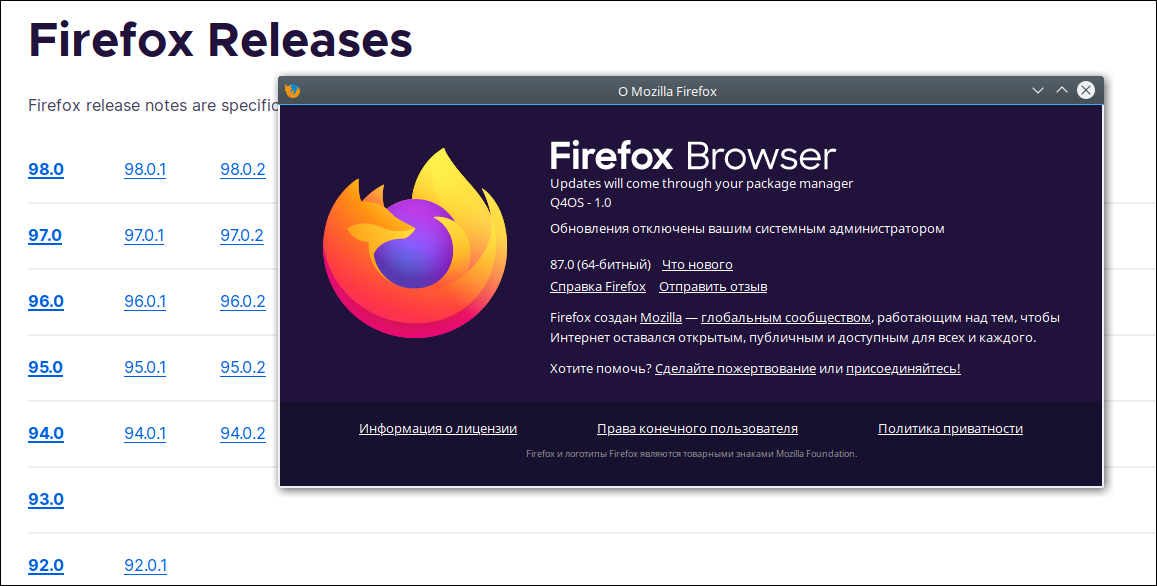The height and width of the screenshot is (586, 1157).
Task: Minimize the About Mozilla Firefox dialog
Action: pyautogui.click(x=1037, y=90)
